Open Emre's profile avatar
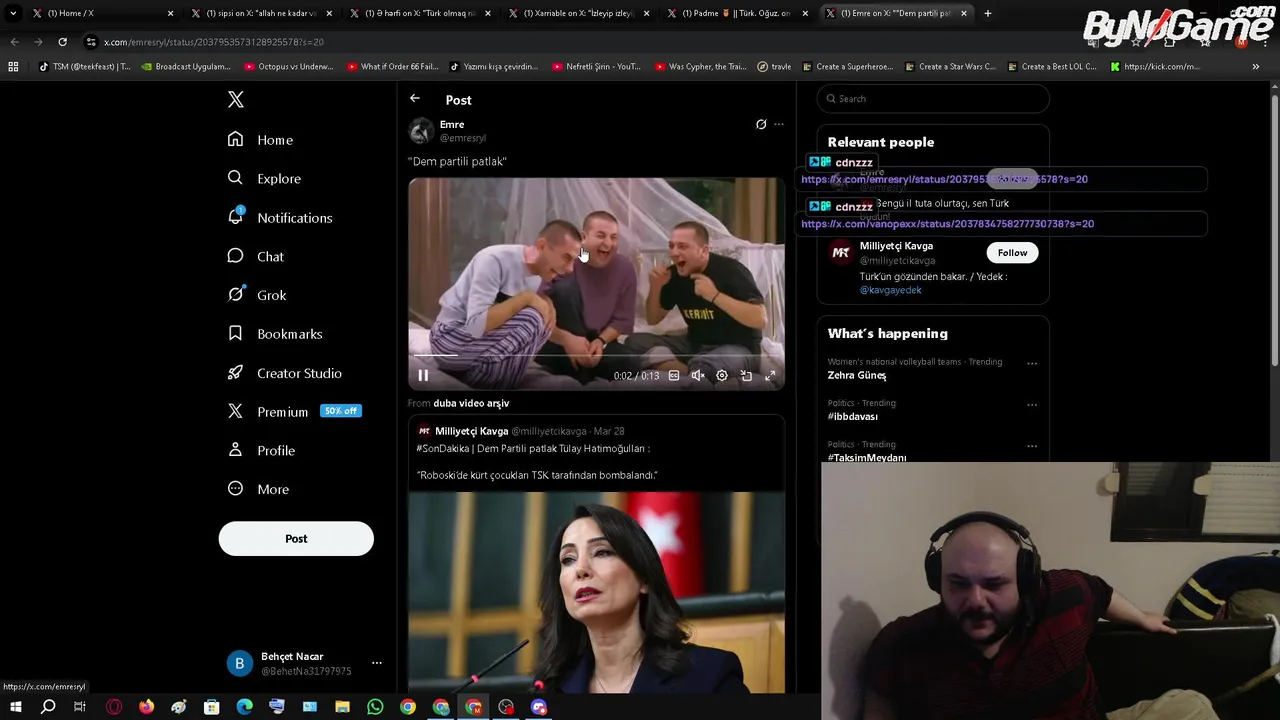The height and width of the screenshot is (720, 1280). pos(421,131)
